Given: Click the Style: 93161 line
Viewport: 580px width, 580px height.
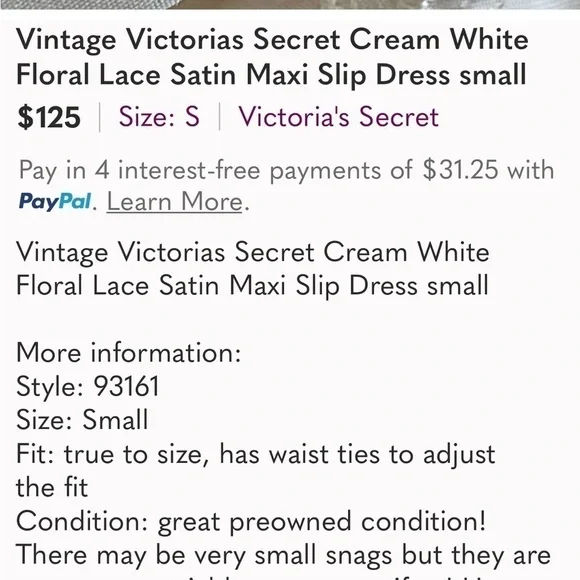Looking at the screenshot, I should tap(88, 387).
